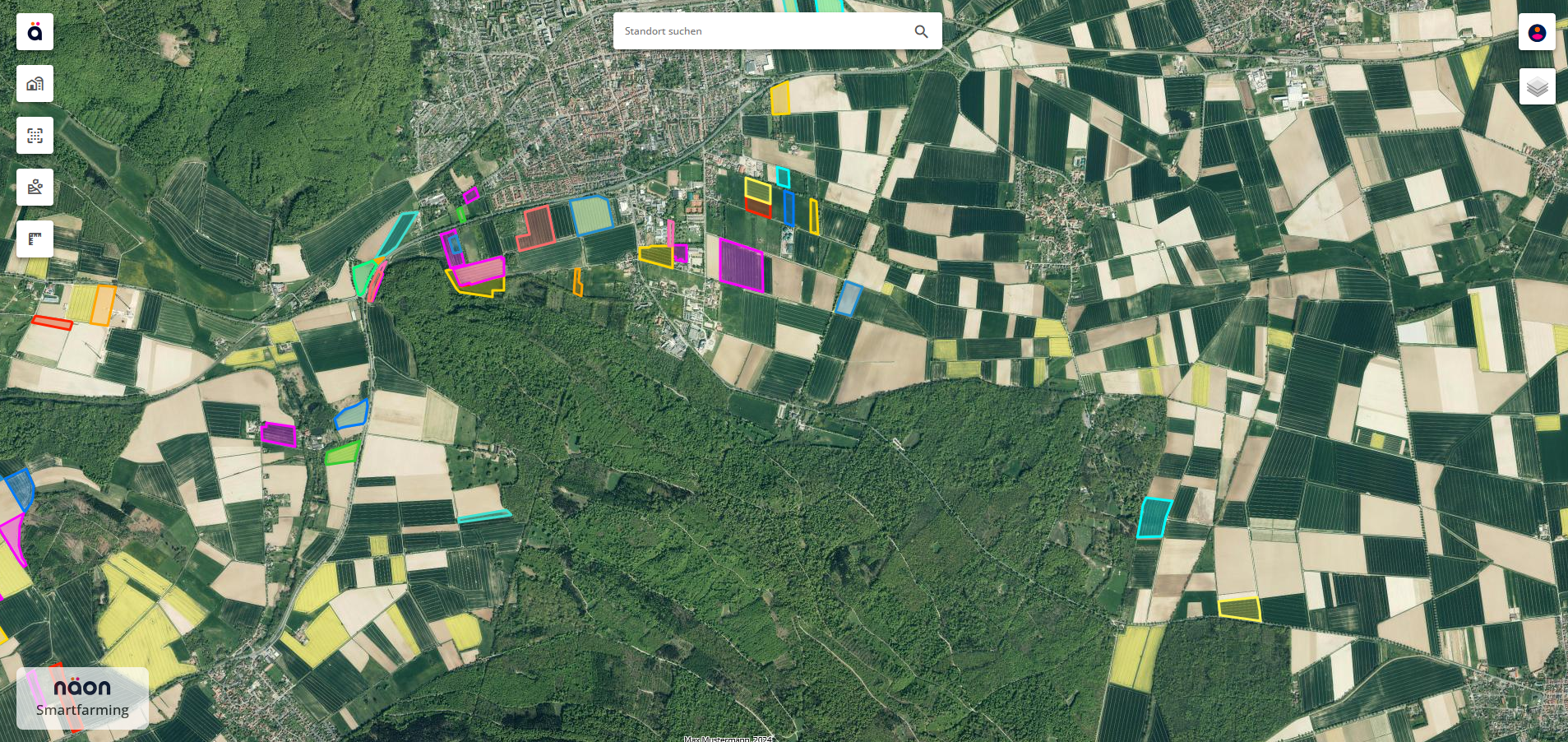Open the farm buildings panel
This screenshot has width=1568, height=742.
point(35,84)
